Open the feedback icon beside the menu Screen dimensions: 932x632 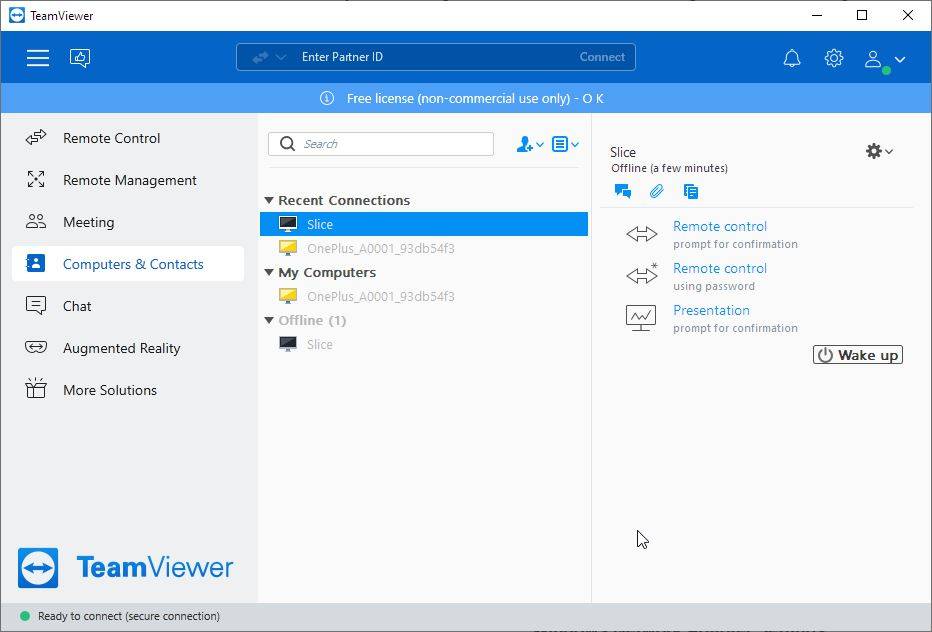[79, 57]
